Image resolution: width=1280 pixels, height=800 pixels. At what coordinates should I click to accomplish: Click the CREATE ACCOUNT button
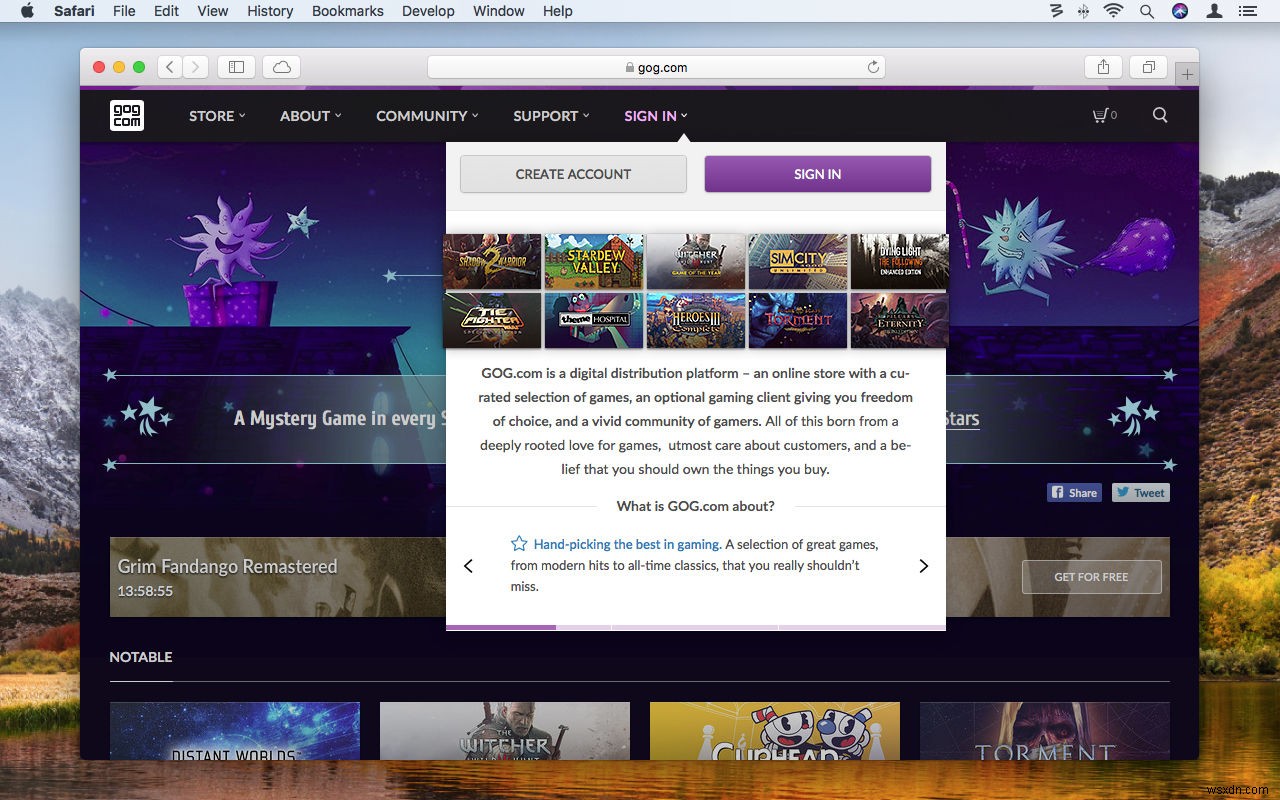[573, 173]
